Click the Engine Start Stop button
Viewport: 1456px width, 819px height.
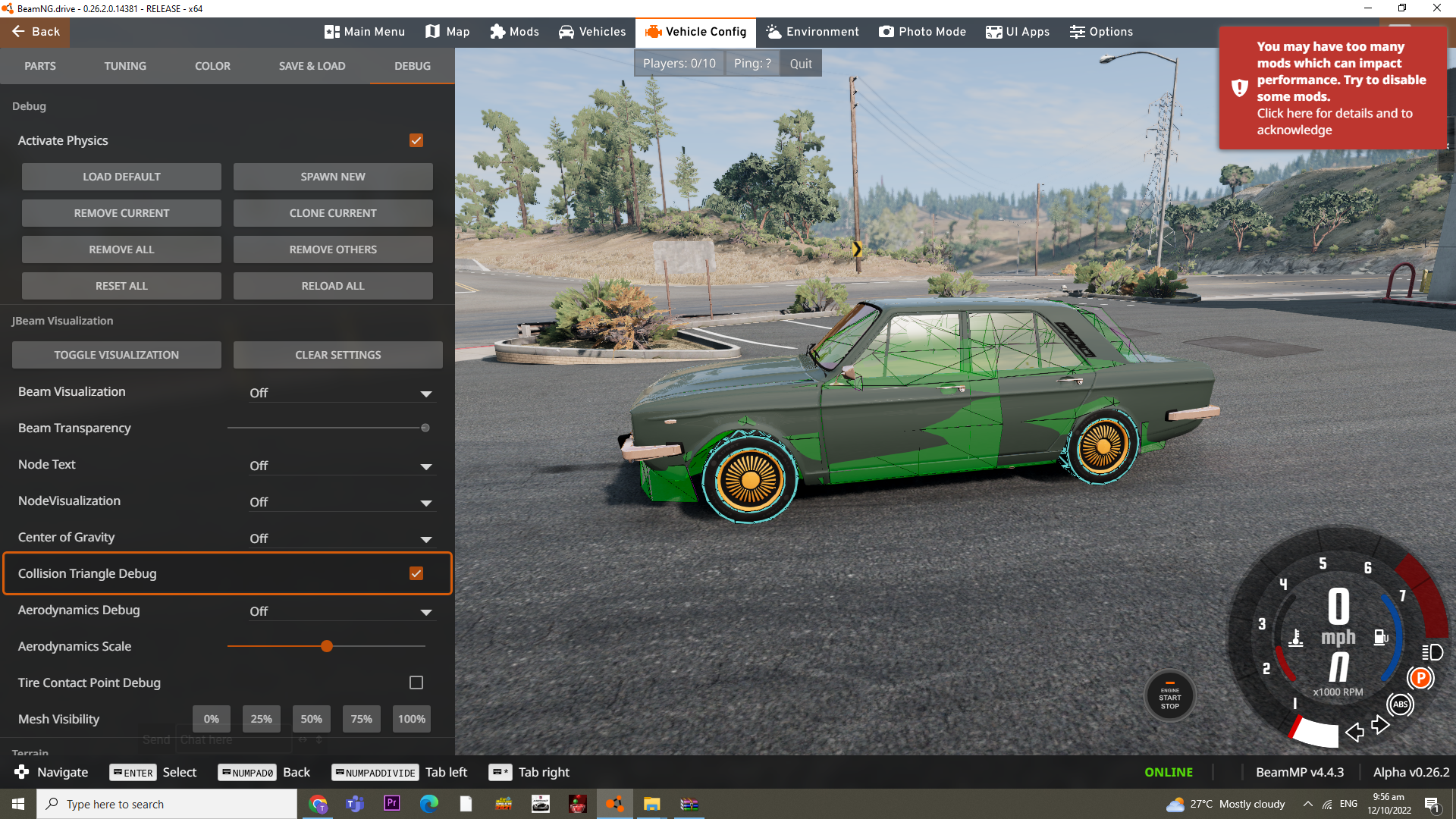point(1169,696)
